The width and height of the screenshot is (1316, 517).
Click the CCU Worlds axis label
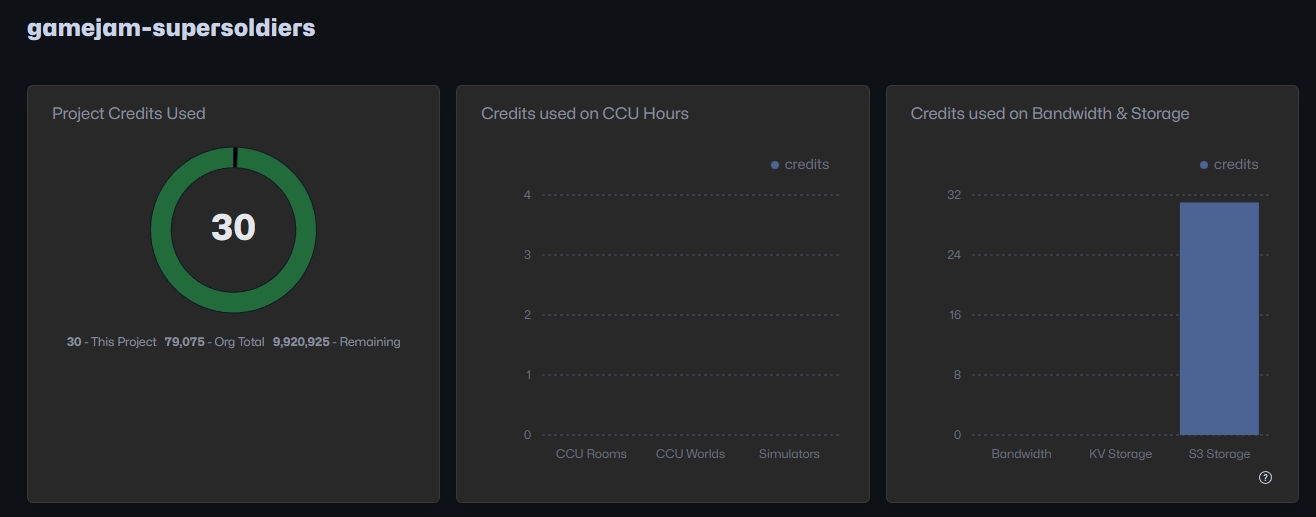690,454
